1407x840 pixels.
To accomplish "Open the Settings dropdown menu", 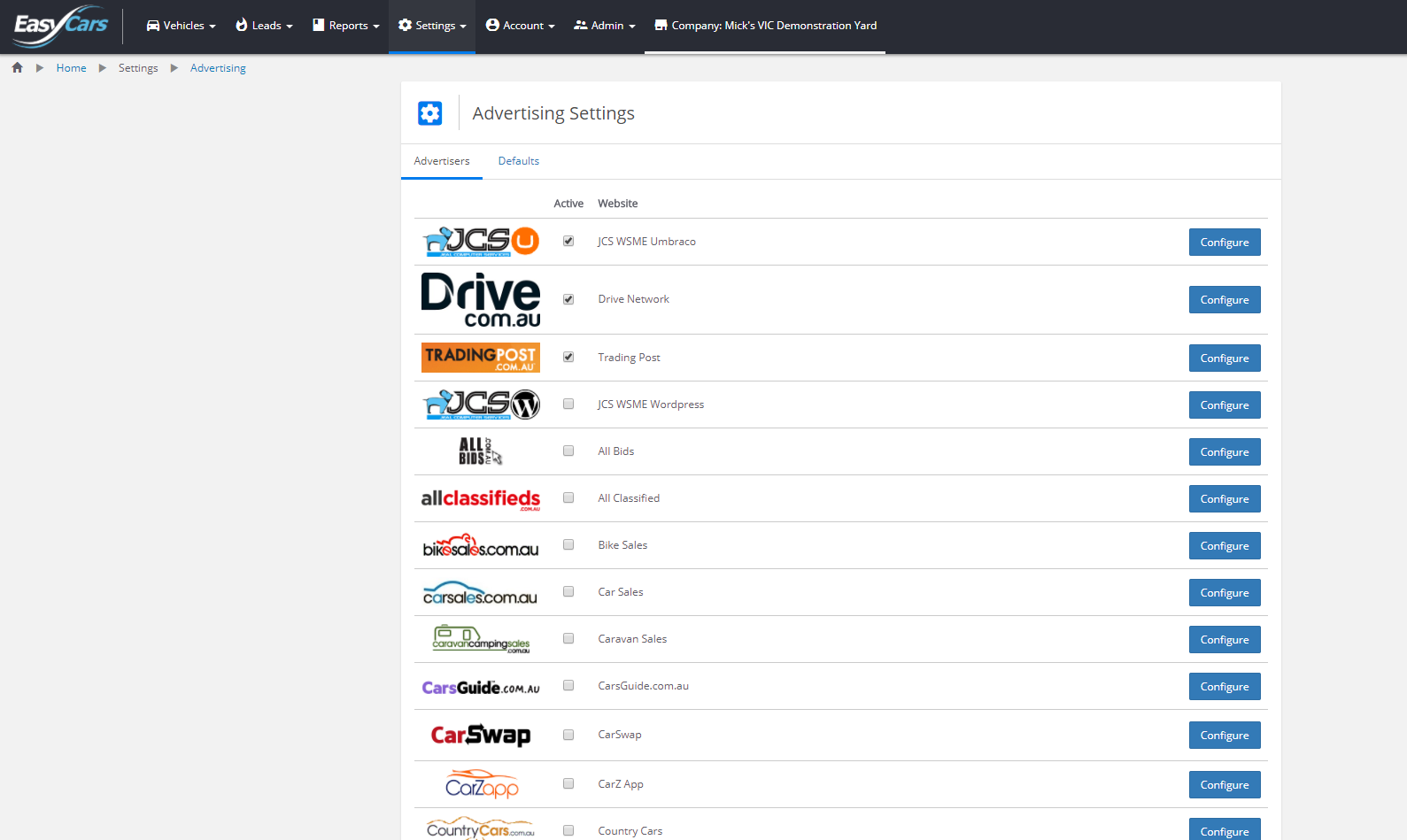I will pos(432,26).
